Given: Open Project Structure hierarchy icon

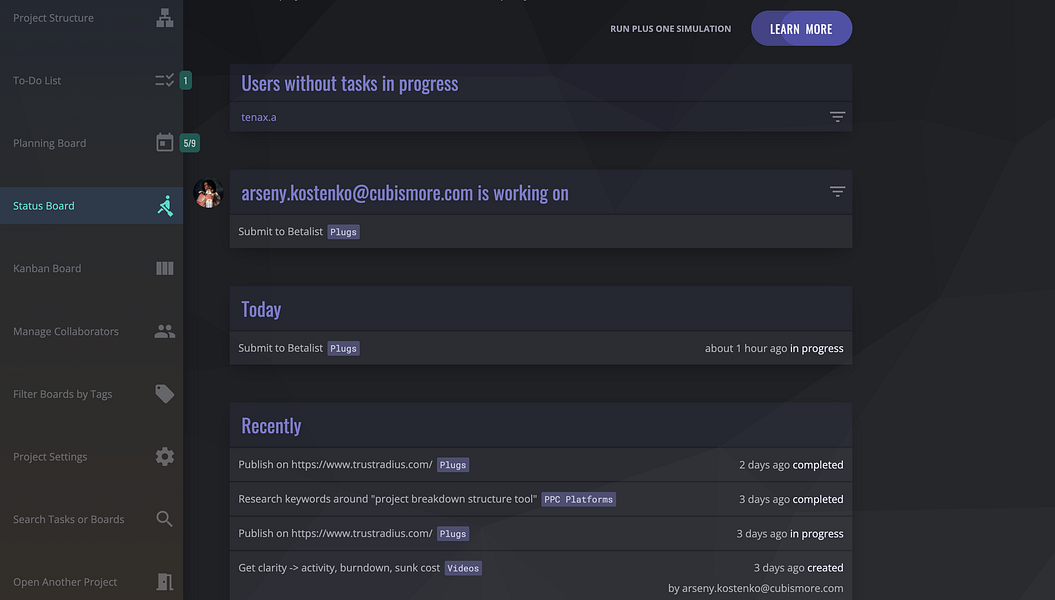Looking at the screenshot, I should pyautogui.click(x=165, y=18).
